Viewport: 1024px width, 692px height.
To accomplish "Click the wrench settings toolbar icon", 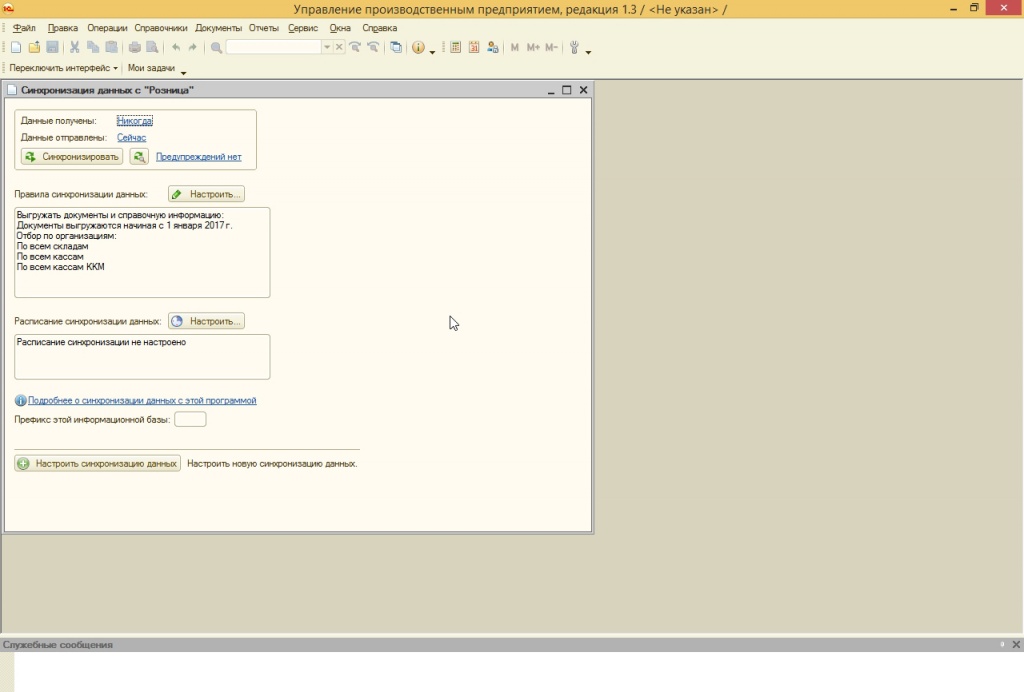I will click(x=575, y=47).
